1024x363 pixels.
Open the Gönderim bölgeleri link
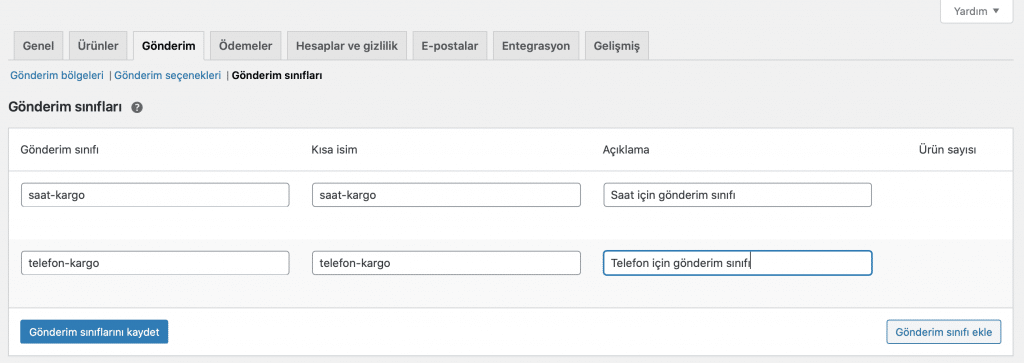pyautogui.click(x=57, y=76)
